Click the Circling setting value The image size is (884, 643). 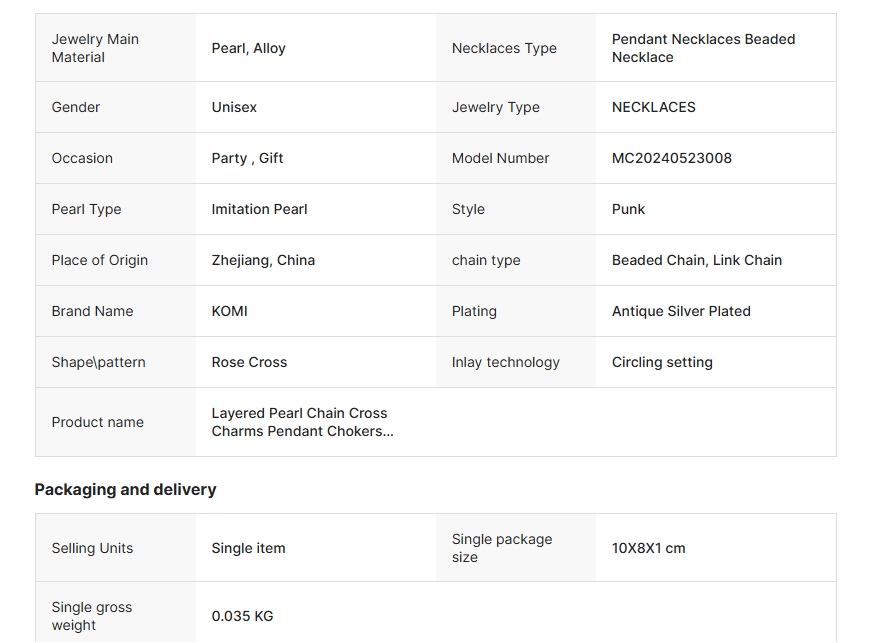[662, 362]
